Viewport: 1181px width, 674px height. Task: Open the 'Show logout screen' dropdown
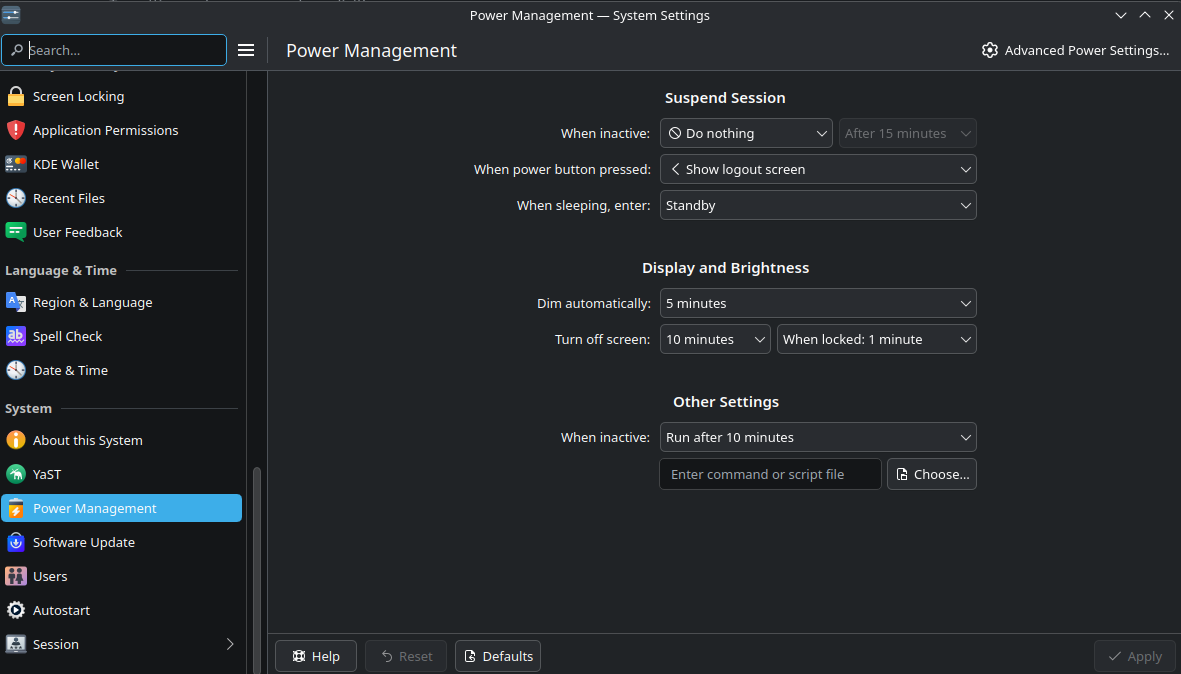pos(817,169)
